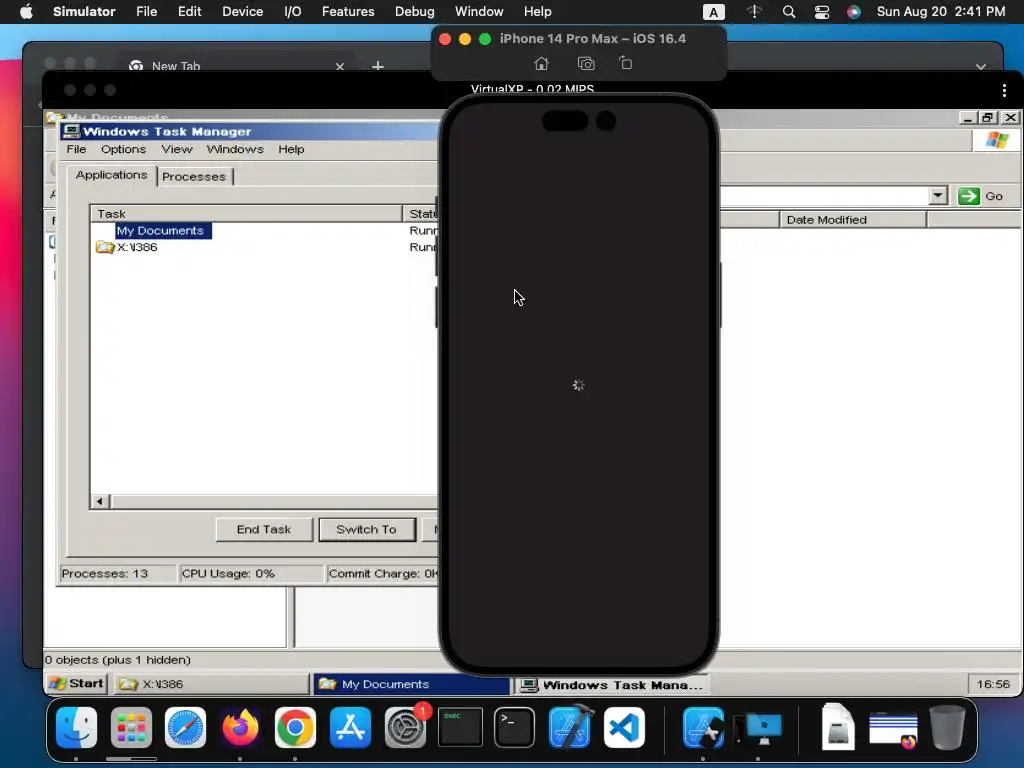Open the Explorer address bar dropdown
The image size is (1024, 768).
(x=938, y=195)
